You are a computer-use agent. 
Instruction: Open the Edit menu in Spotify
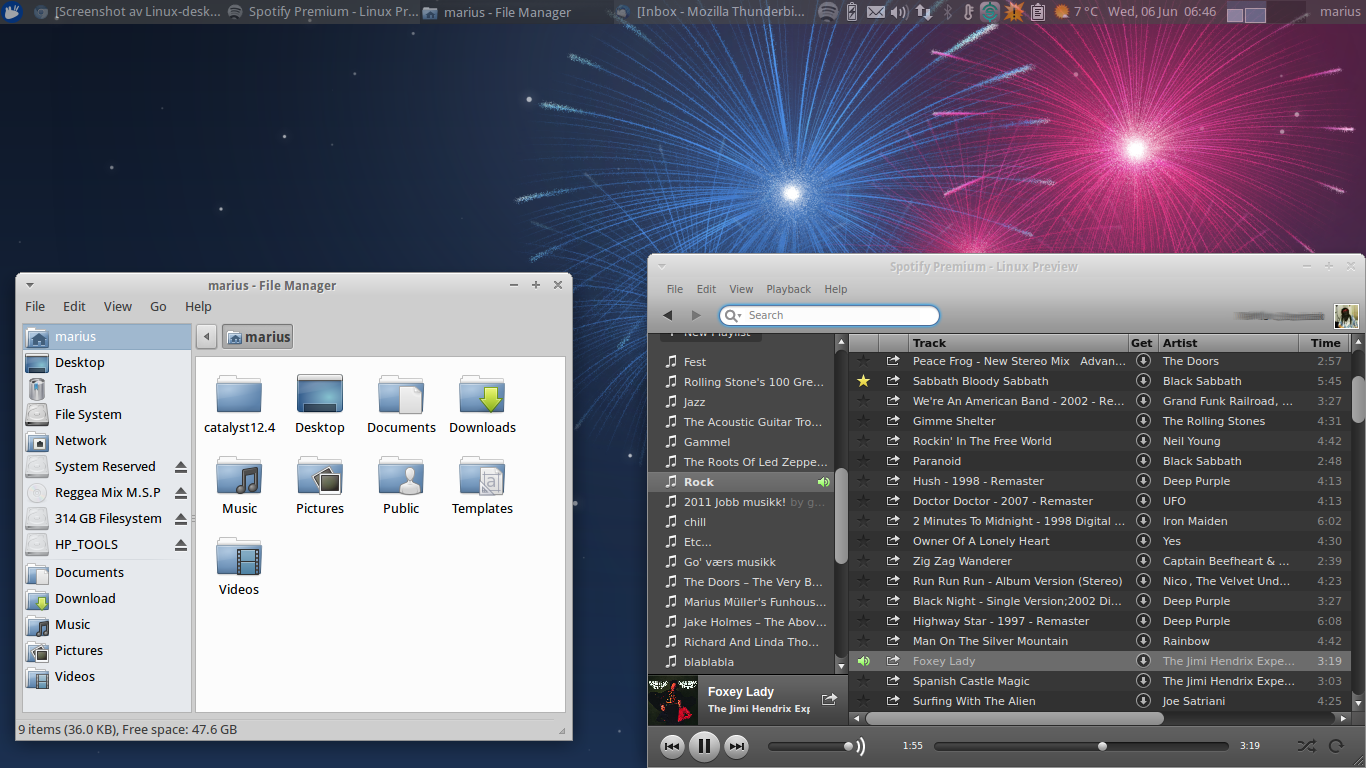706,289
